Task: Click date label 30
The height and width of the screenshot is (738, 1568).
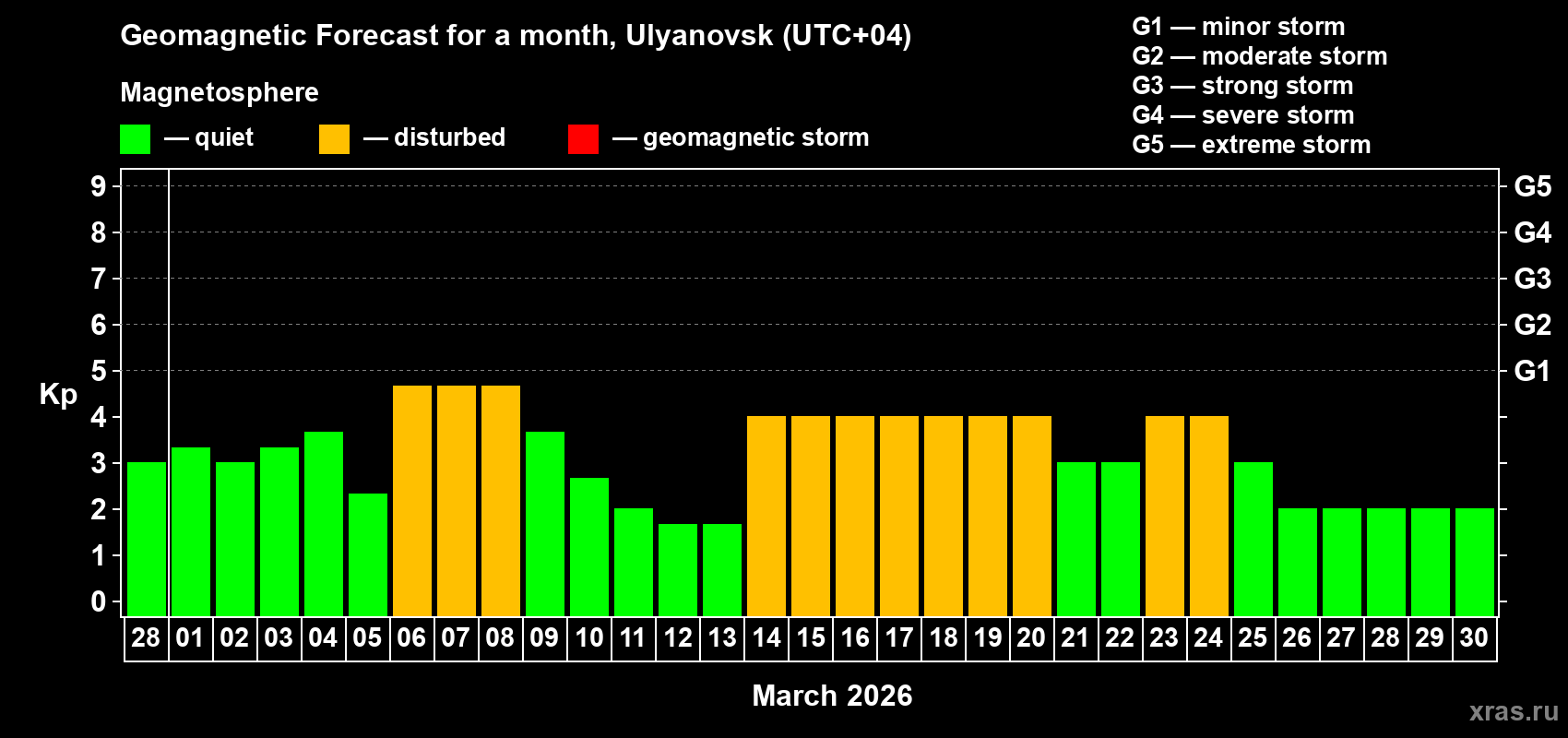Action: tap(1474, 637)
